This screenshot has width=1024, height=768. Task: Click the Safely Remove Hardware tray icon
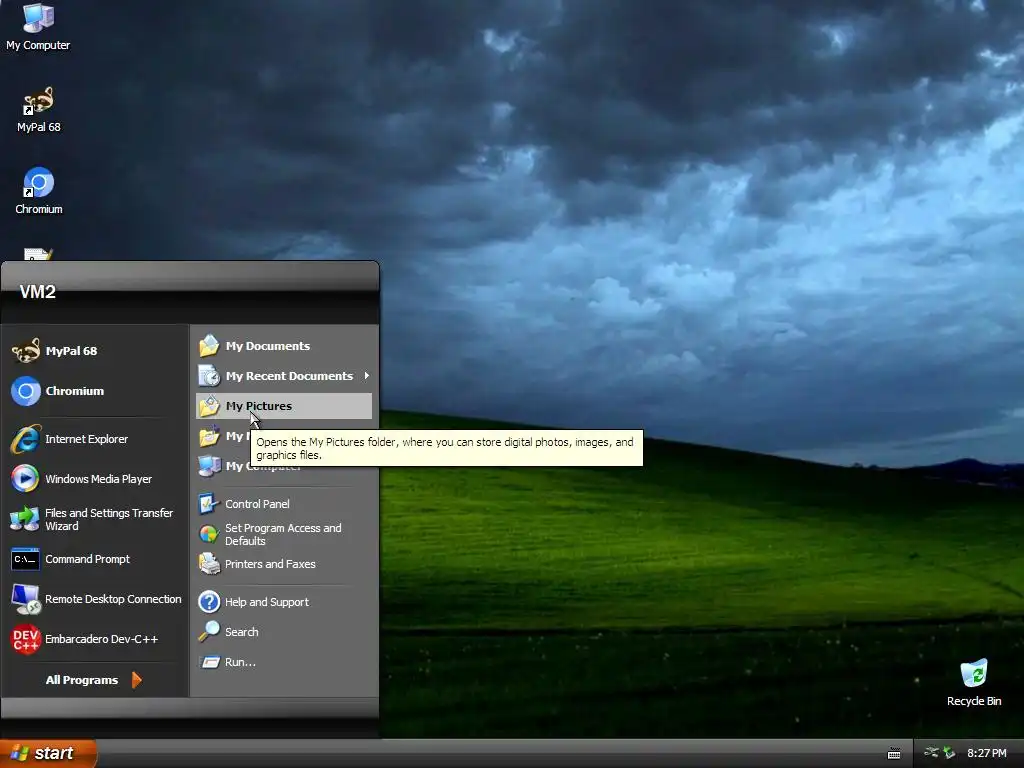pyautogui.click(x=932, y=753)
